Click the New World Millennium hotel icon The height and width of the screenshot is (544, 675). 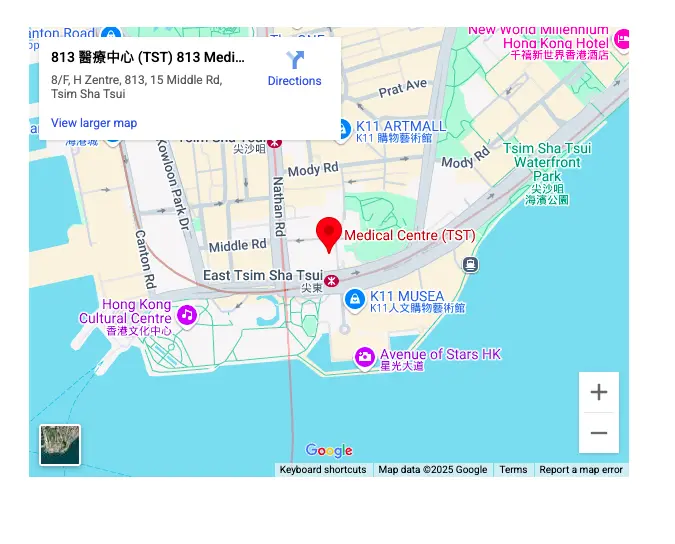pyautogui.click(x=622, y=40)
